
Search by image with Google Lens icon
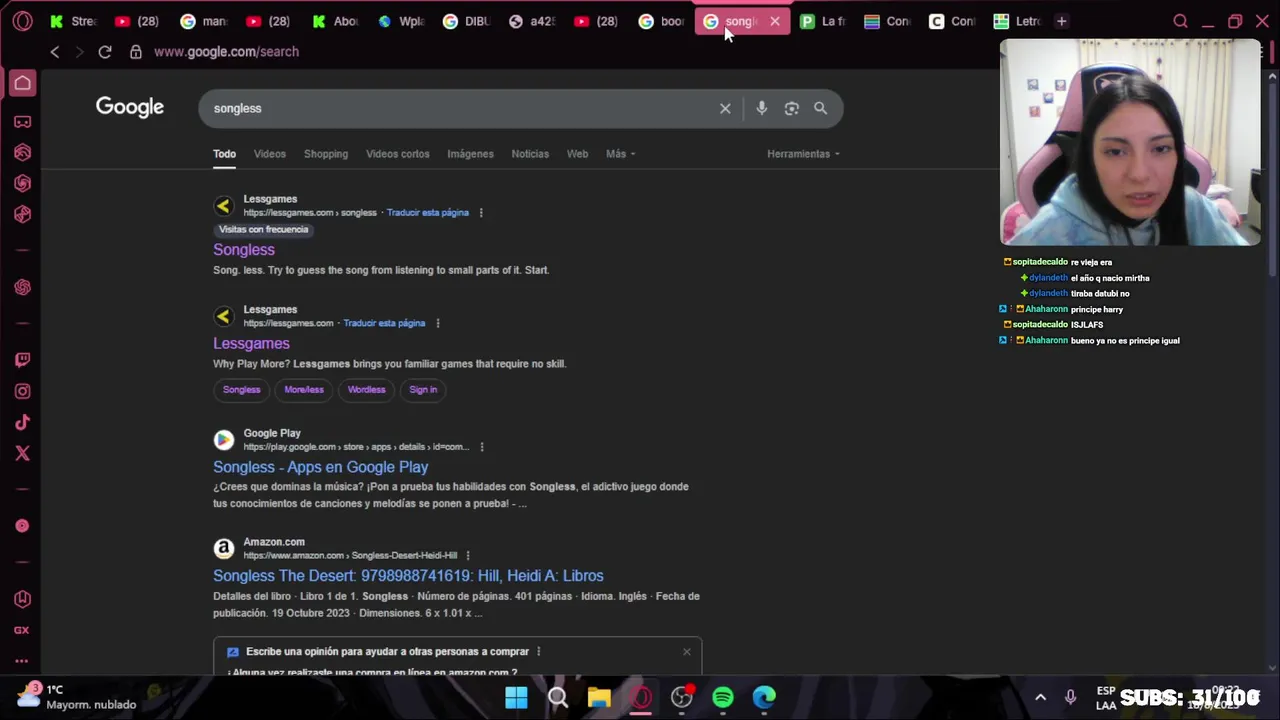[x=792, y=108]
